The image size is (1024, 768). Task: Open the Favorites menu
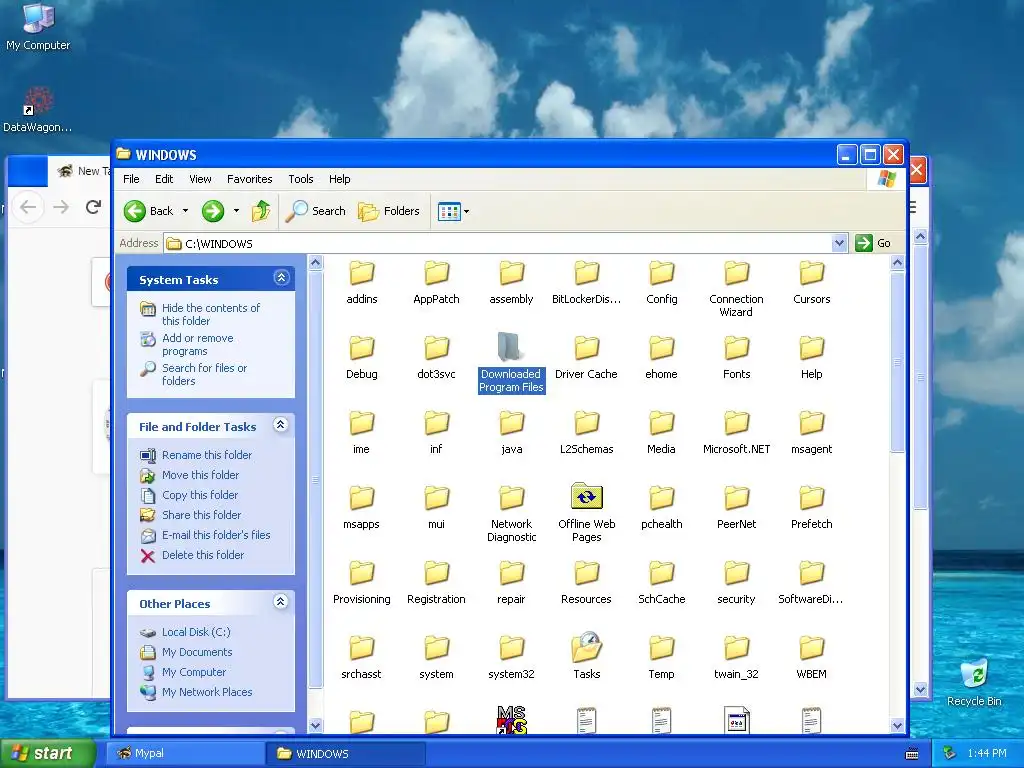(x=249, y=179)
